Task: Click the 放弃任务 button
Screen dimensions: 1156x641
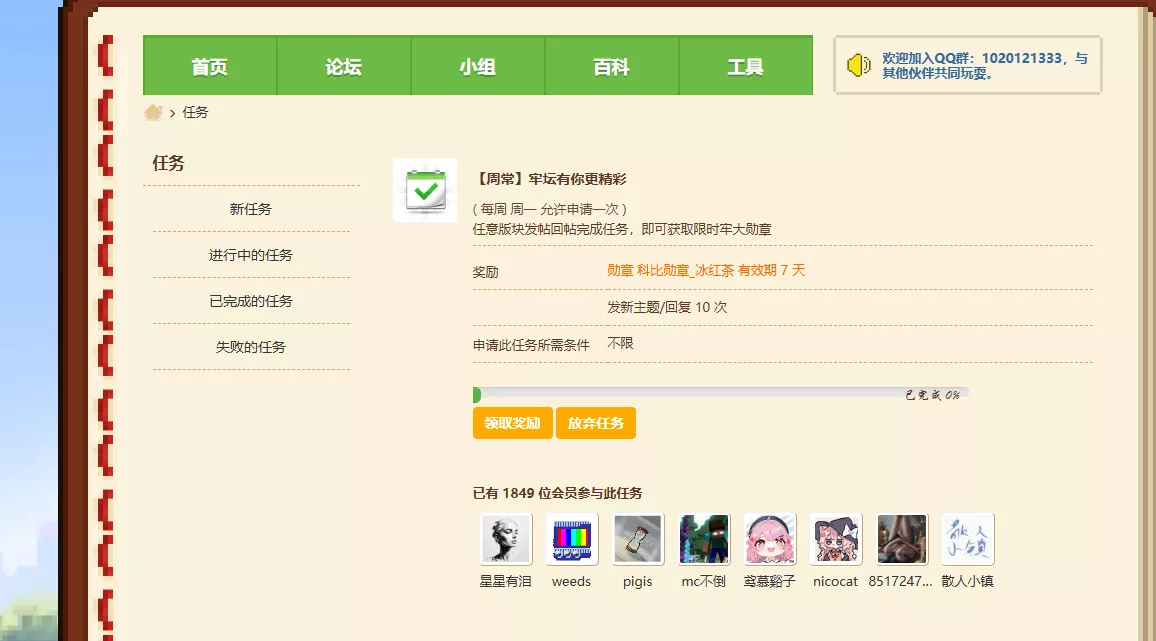Action: pos(596,422)
